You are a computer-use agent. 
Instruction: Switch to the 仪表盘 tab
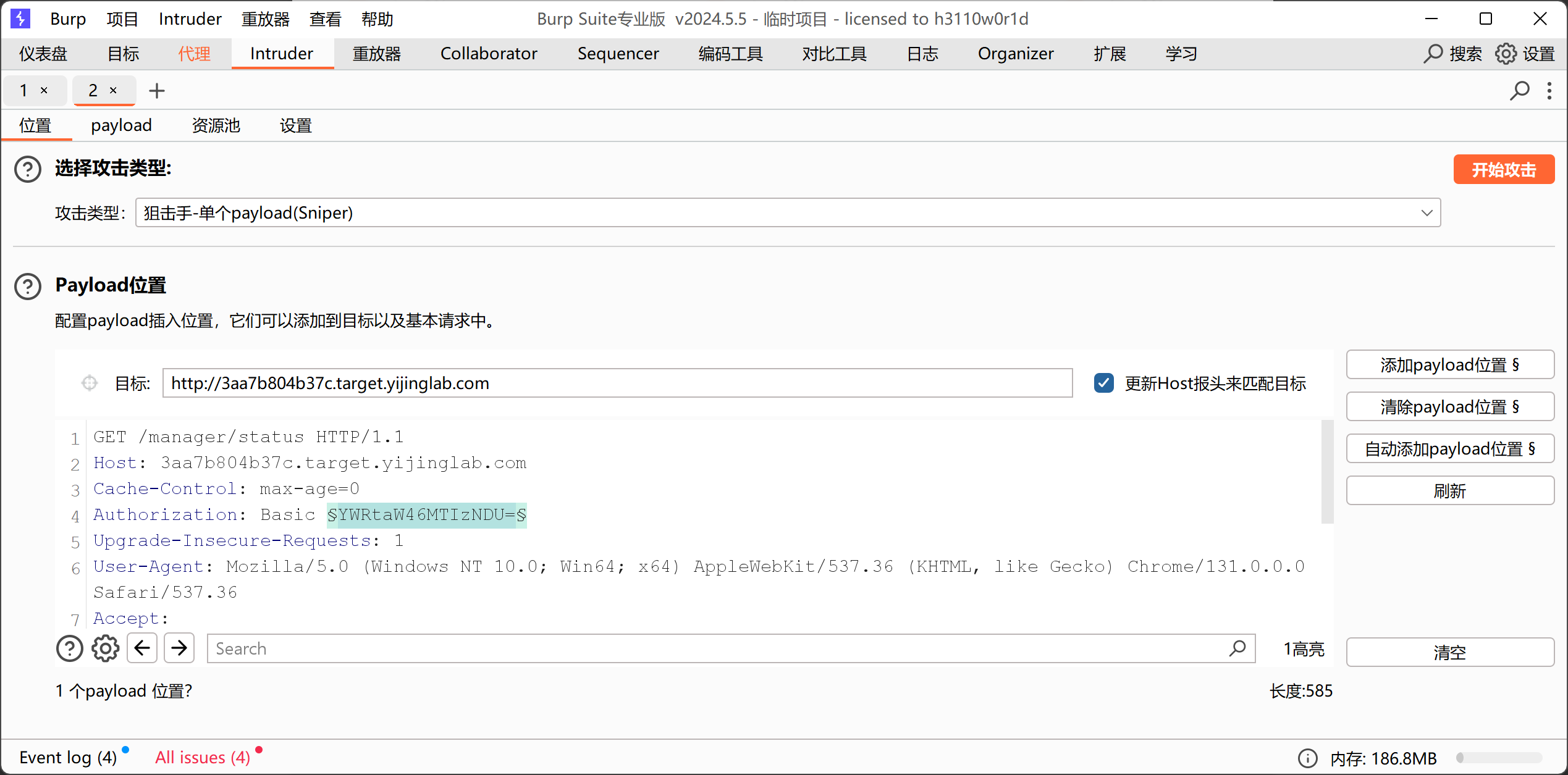43,54
